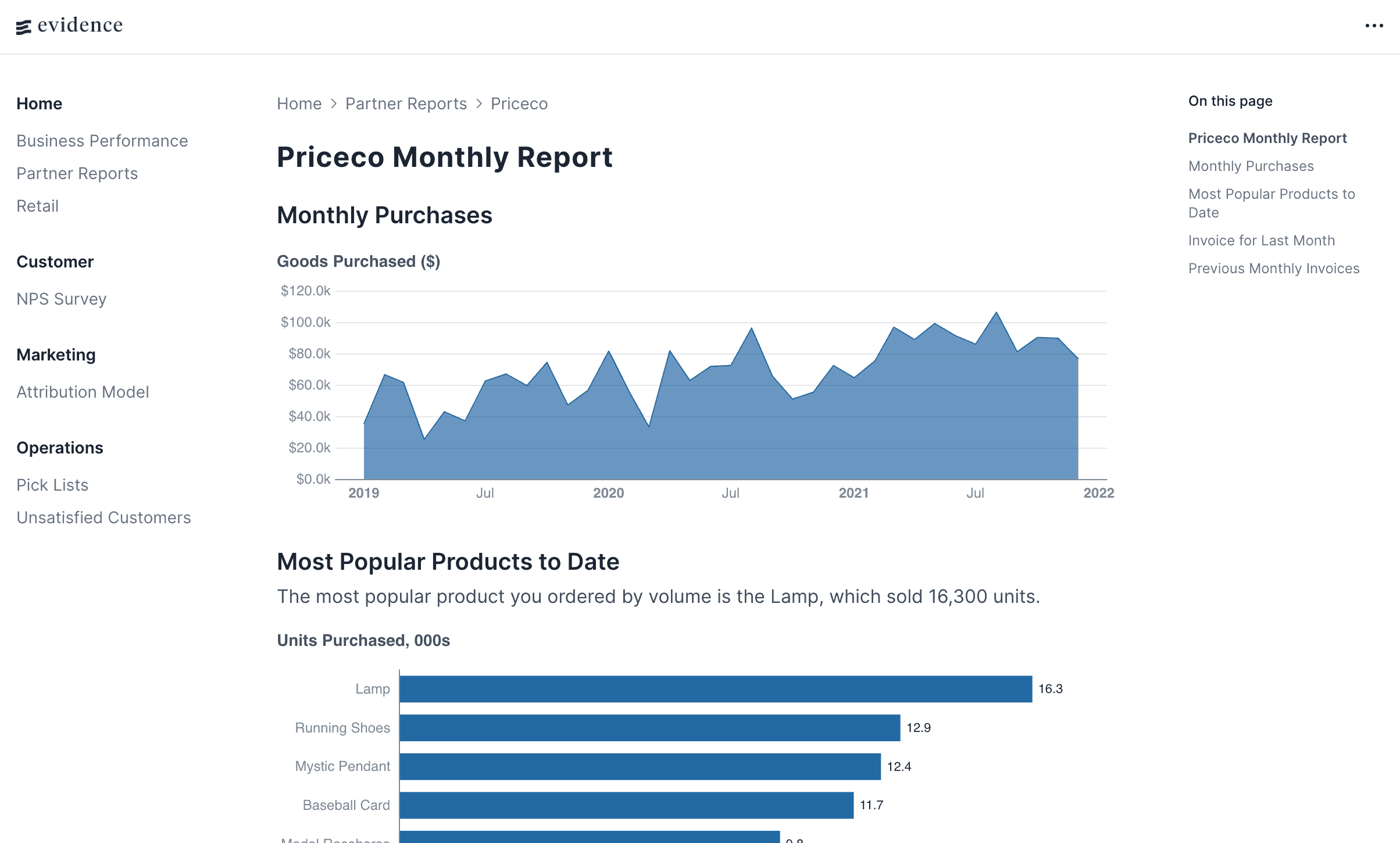Open NPS Survey page
The image size is (1400, 843).
click(x=61, y=299)
